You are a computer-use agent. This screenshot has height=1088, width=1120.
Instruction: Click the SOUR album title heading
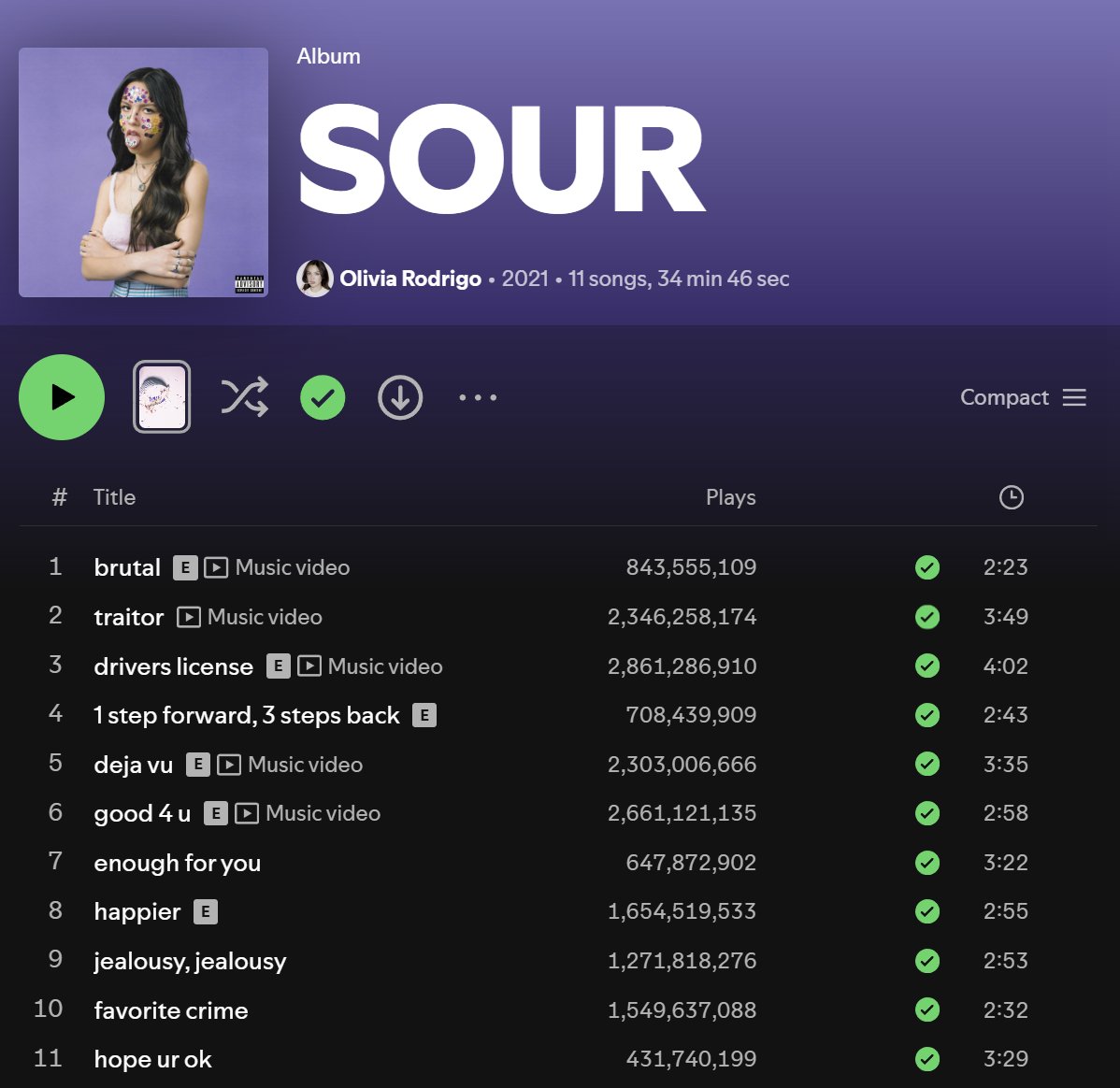pyautogui.click(x=501, y=159)
